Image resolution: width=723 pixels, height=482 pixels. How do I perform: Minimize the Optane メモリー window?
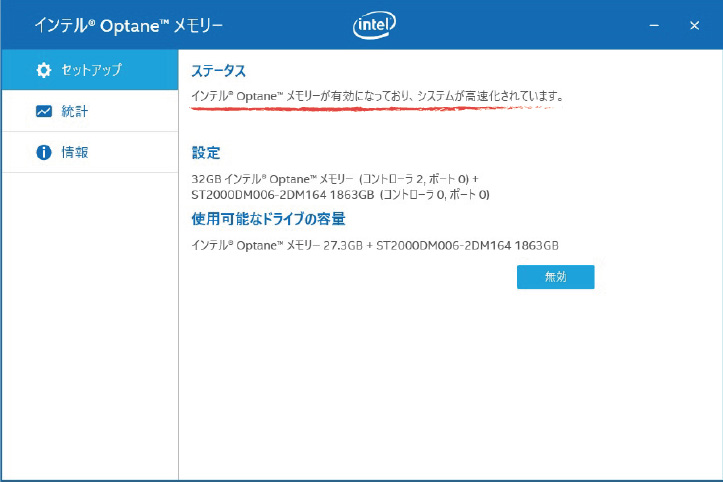[x=654, y=25]
